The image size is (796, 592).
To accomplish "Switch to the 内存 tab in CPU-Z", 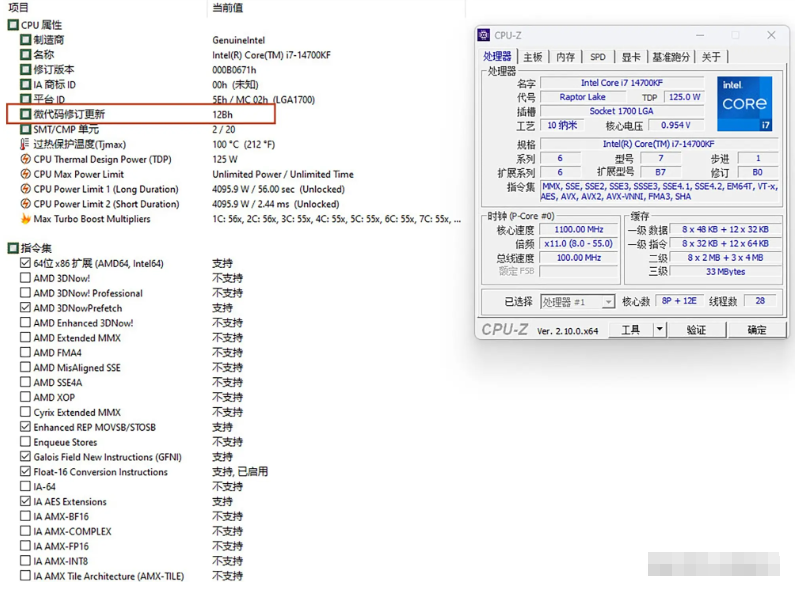I will pos(565,57).
